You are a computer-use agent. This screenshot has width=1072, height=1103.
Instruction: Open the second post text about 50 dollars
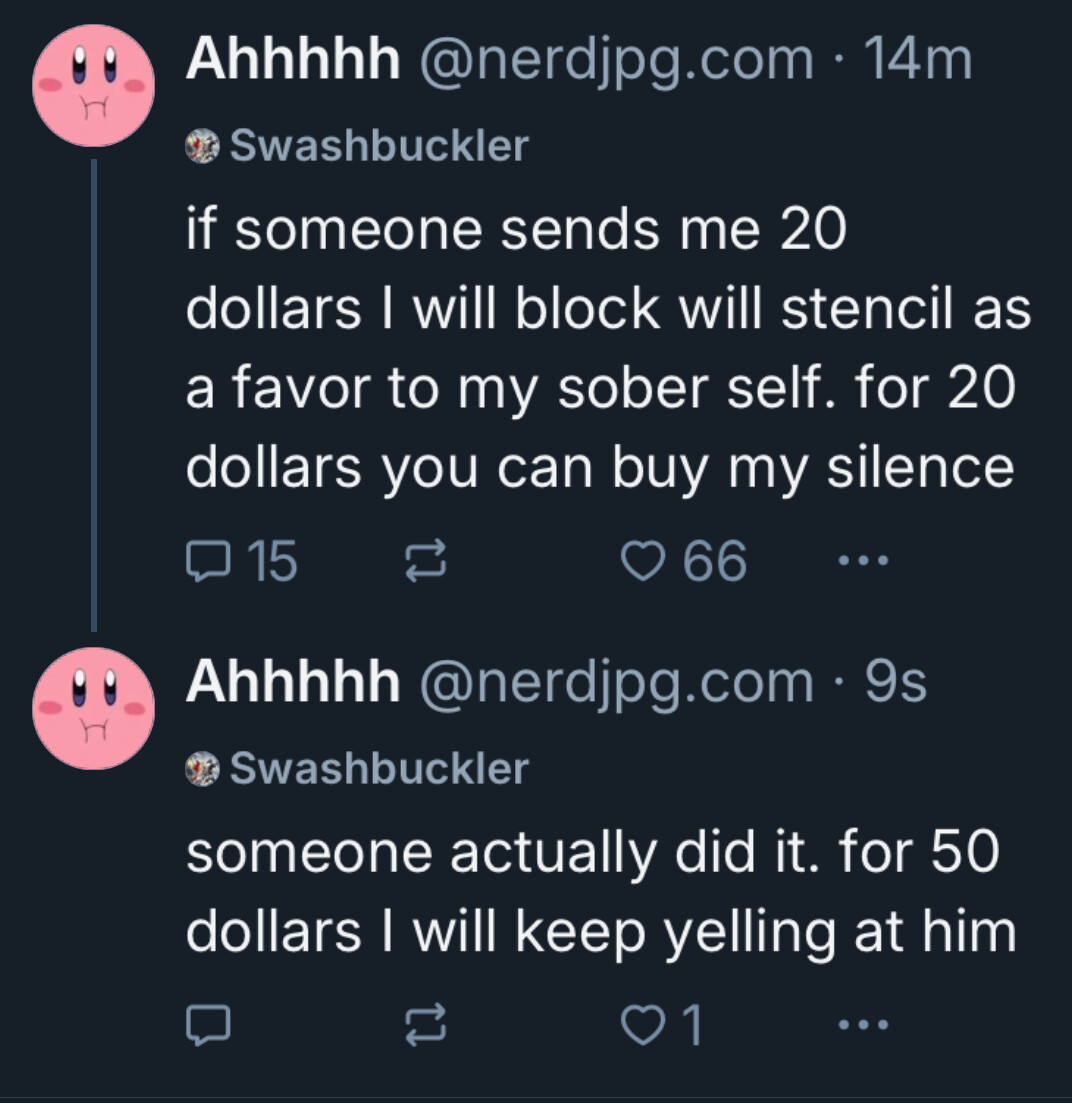pos(601,892)
